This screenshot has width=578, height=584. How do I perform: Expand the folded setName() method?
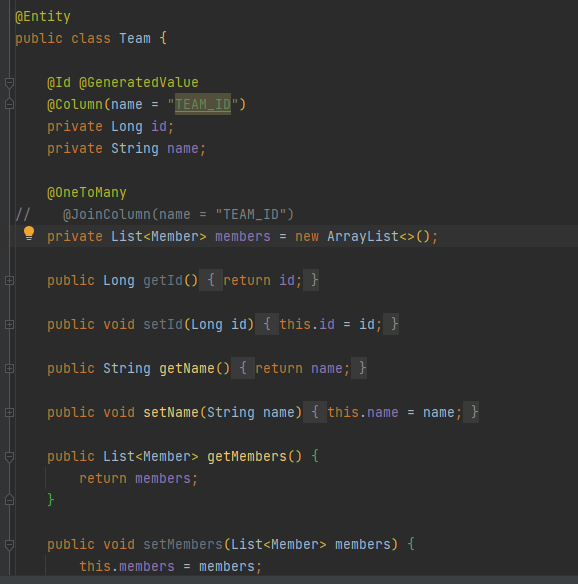point(10,412)
